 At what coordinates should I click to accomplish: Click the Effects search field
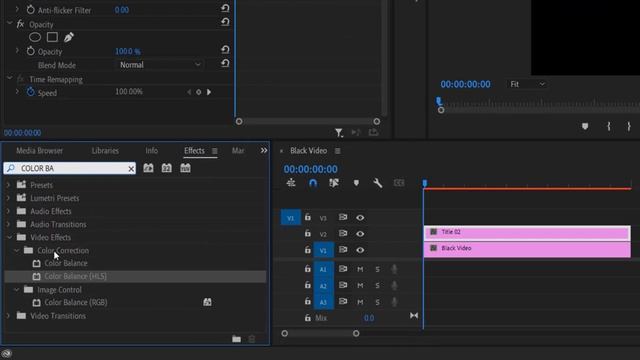point(71,168)
